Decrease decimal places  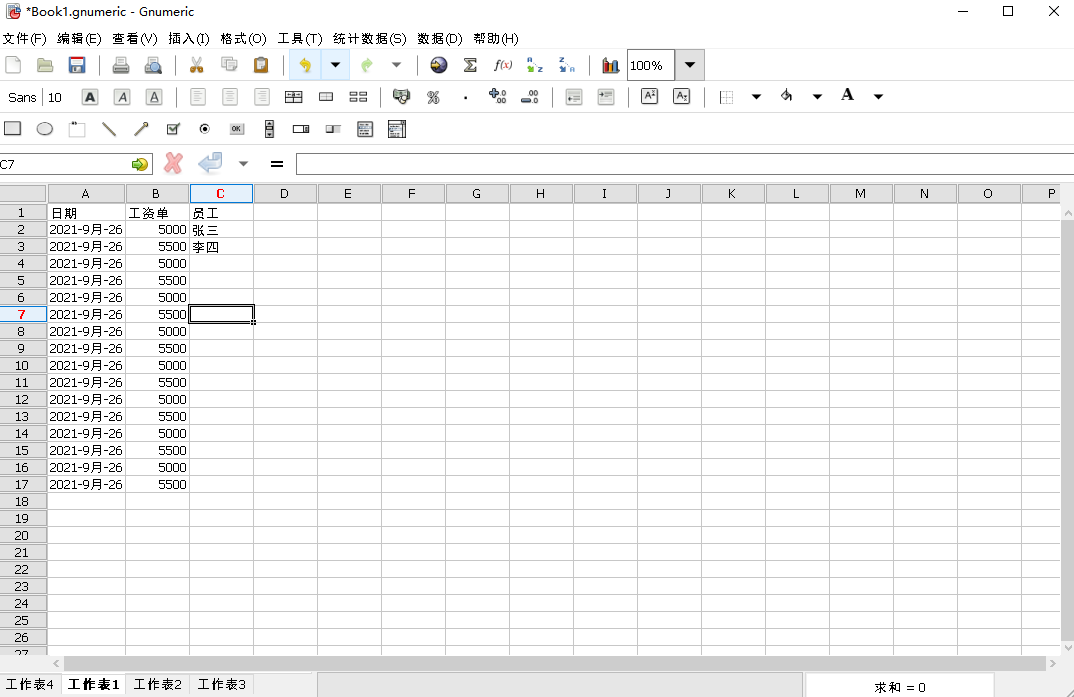[x=529, y=97]
